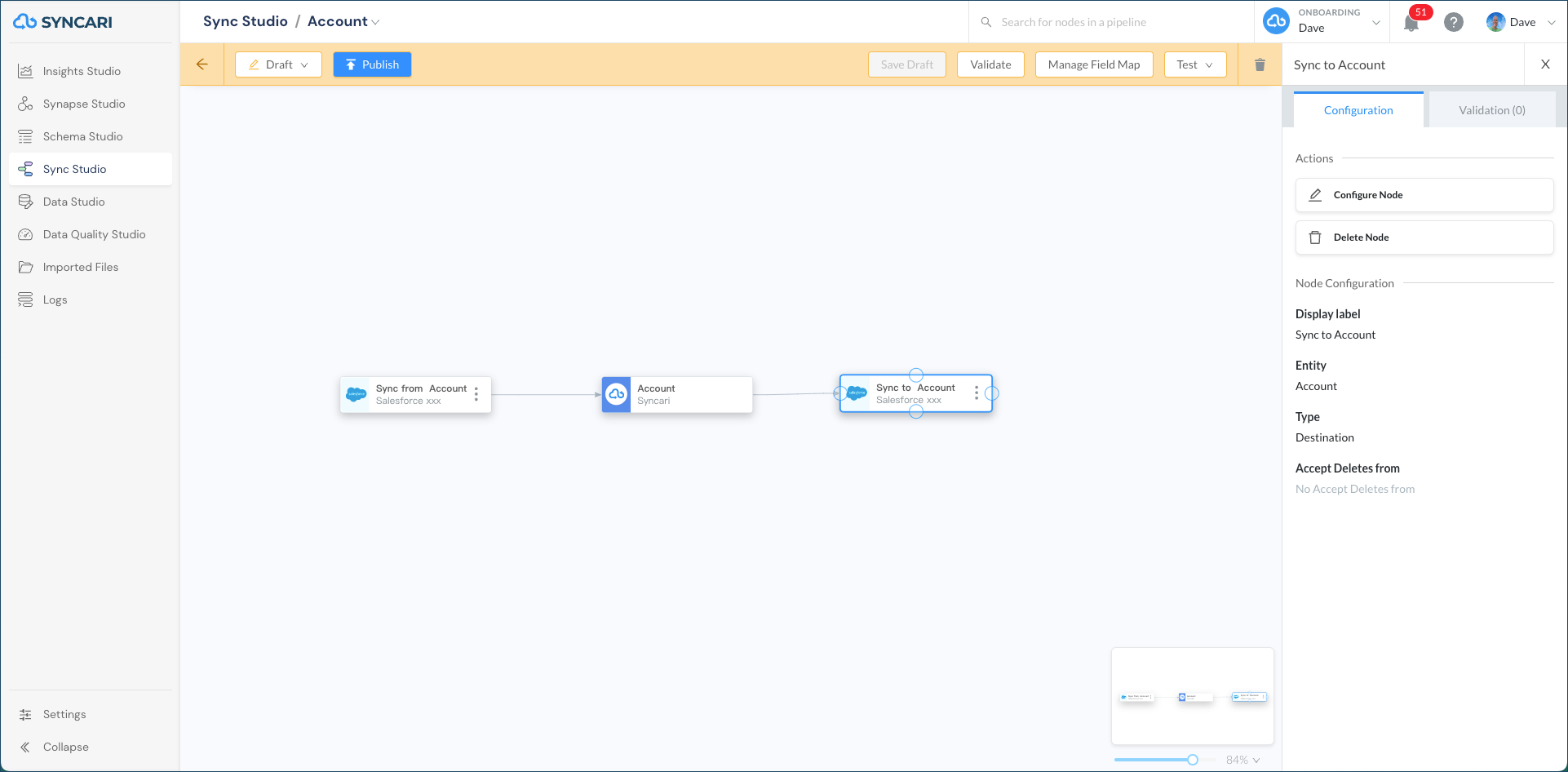Open Schema Studio from sidebar

point(91,136)
